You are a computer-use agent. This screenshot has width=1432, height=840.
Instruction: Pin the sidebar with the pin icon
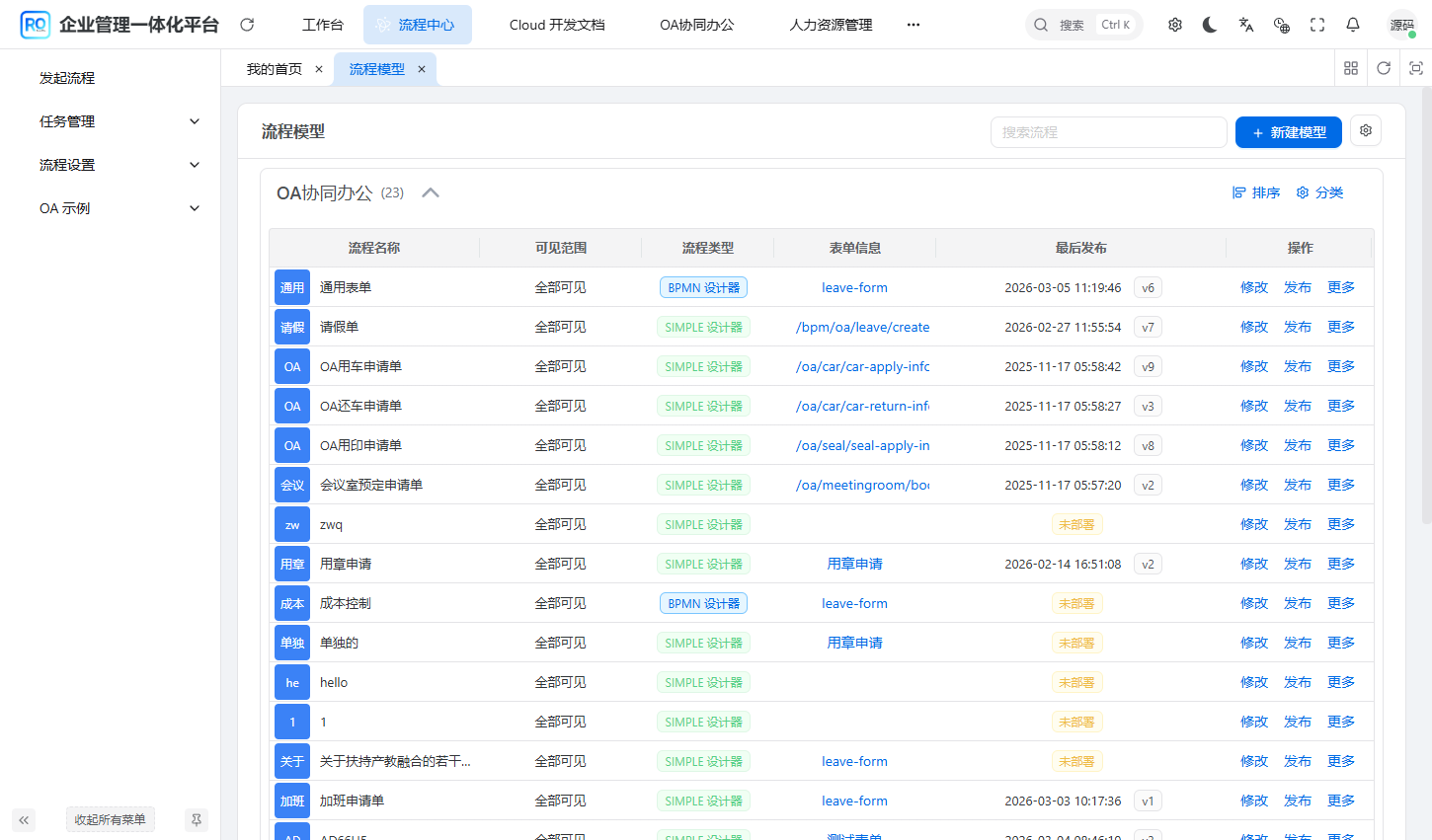click(197, 819)
